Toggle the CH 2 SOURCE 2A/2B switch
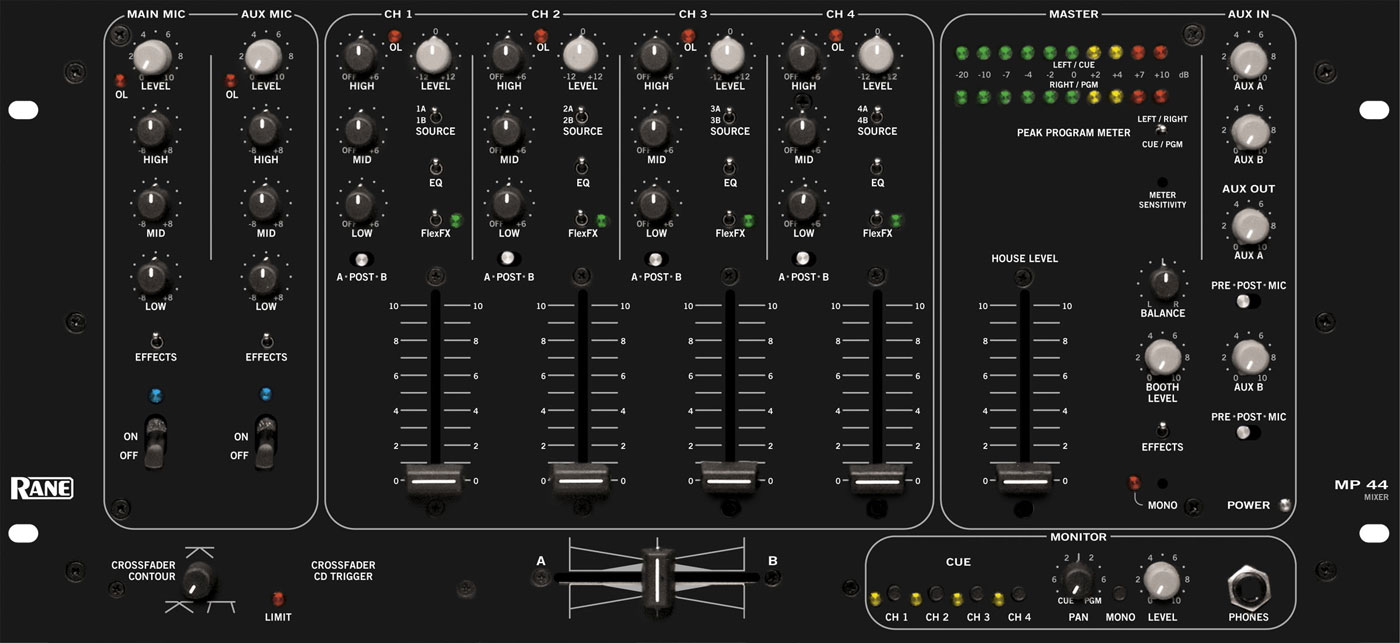 coord(582,115)
